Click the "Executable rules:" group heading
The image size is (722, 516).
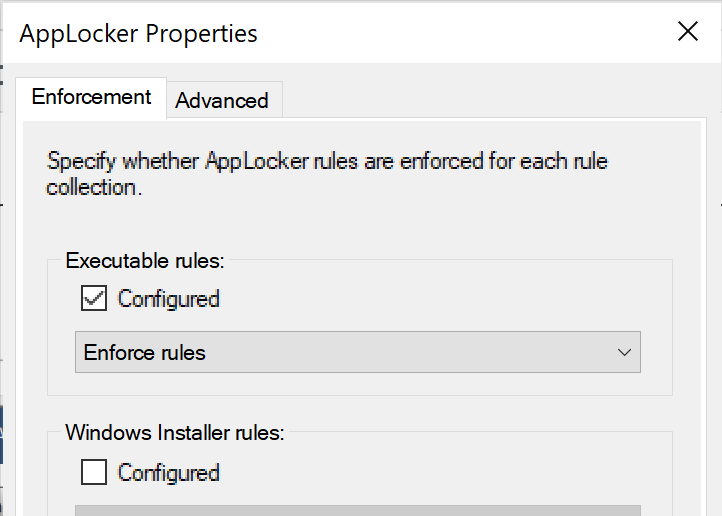click(145, 261)
